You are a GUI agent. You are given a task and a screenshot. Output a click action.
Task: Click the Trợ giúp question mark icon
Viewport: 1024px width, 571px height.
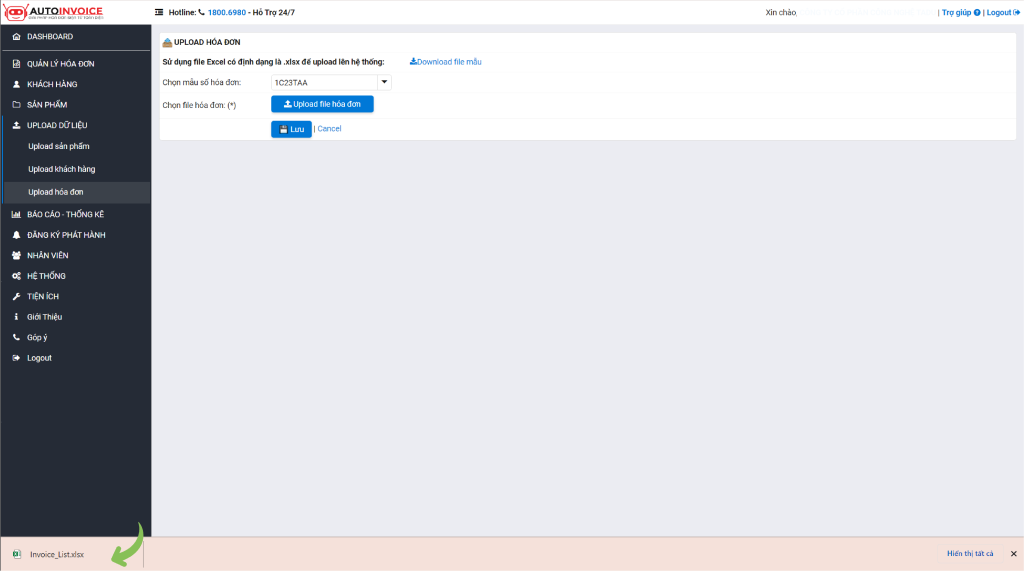click(x=977, y=12)
